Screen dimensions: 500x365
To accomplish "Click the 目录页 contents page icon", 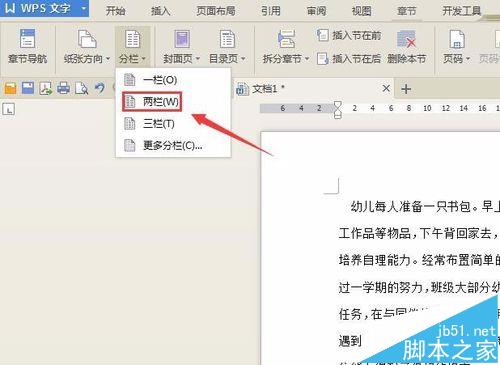I will (227, 39).
